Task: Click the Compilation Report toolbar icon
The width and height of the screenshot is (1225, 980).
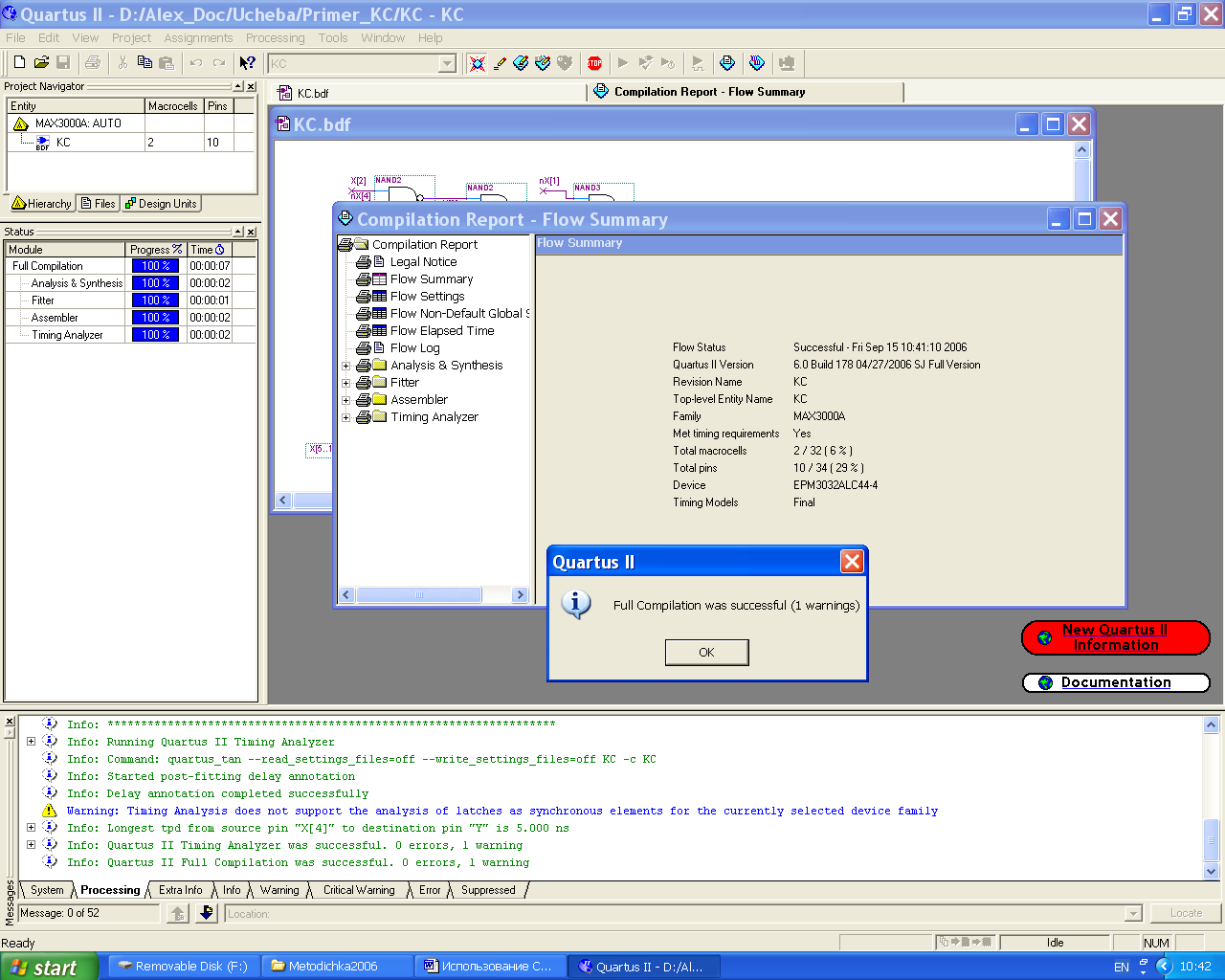Action: point(727,63)
